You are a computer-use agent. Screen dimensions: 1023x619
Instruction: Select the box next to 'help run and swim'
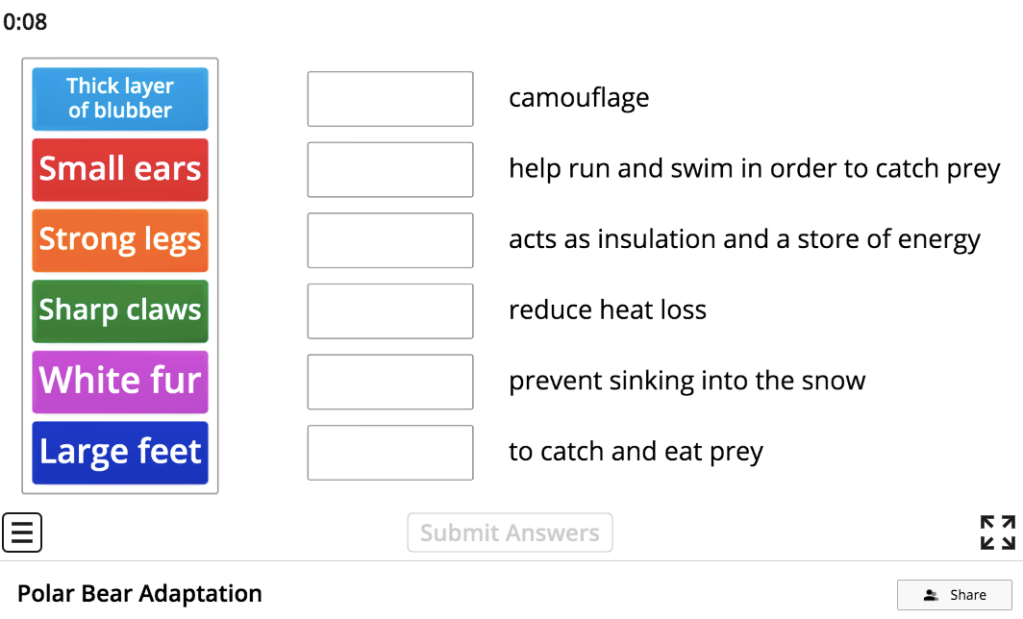390,169
